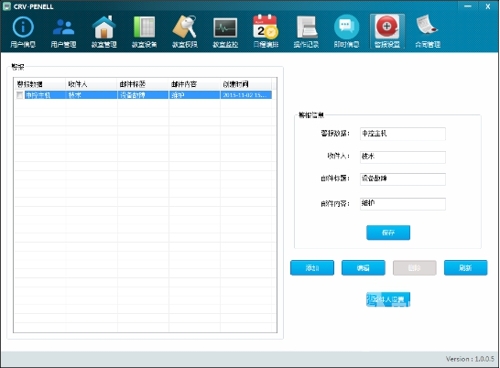Click the Version 1.0.0.5 status text
The image size is (500, 368).
point(470,359)
